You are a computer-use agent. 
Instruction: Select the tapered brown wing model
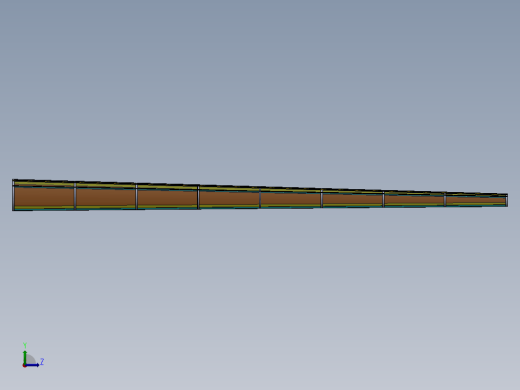[x=260, y=195]
